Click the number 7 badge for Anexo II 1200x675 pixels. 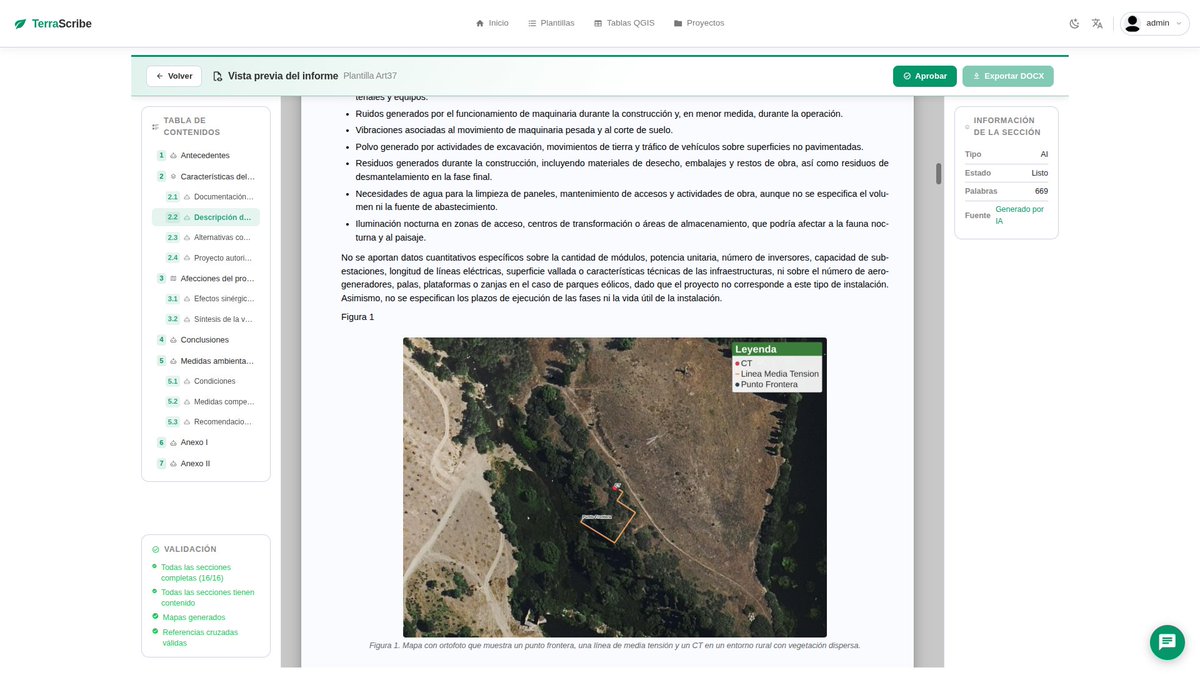(x=161, y=464)
